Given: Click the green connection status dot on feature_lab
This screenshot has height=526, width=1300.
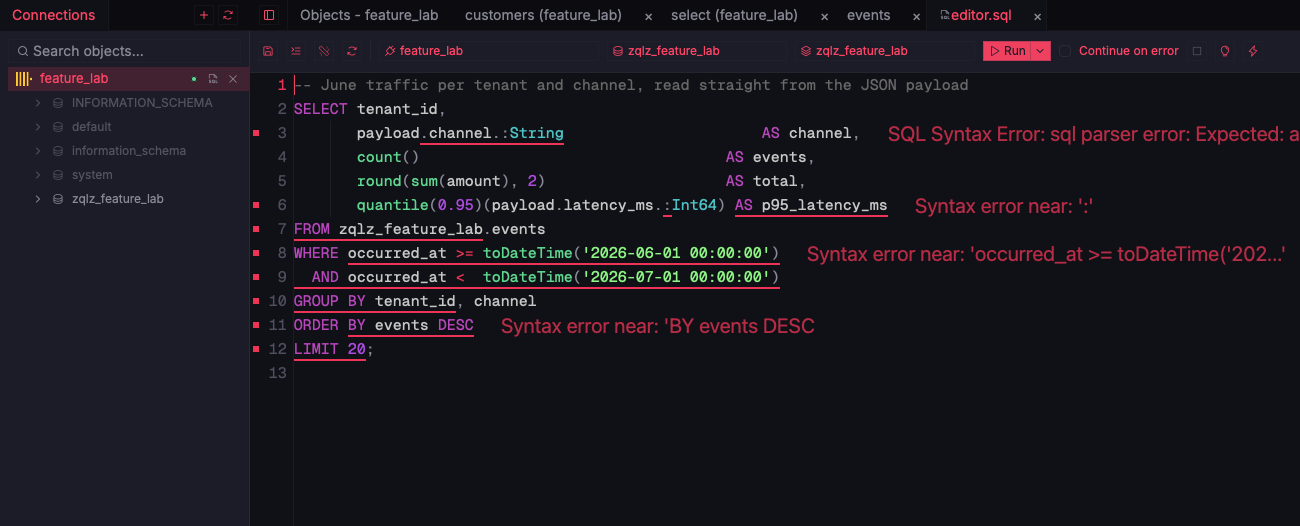Looking at the screenshot, I should coord(194,79).
